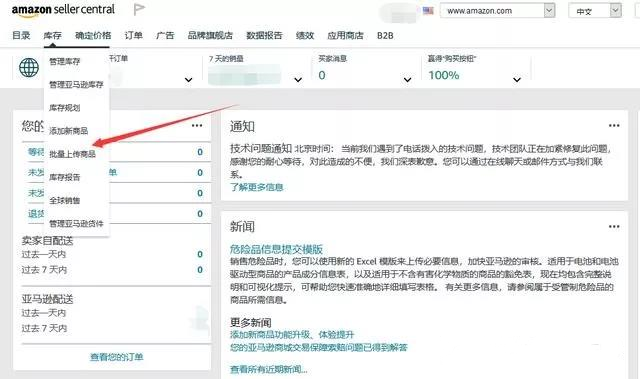Select 管理亚马逊货件 in the dropdown menu
Viewport: 640px width, 379px height.
click(76, 224)
